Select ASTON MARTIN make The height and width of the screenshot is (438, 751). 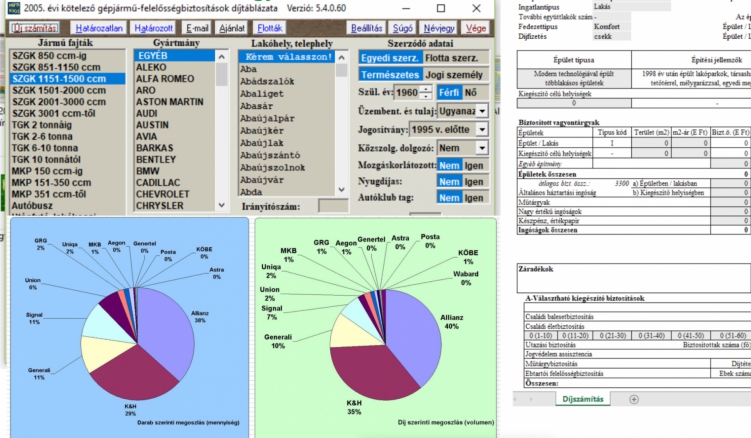click(x=174, y=102)
